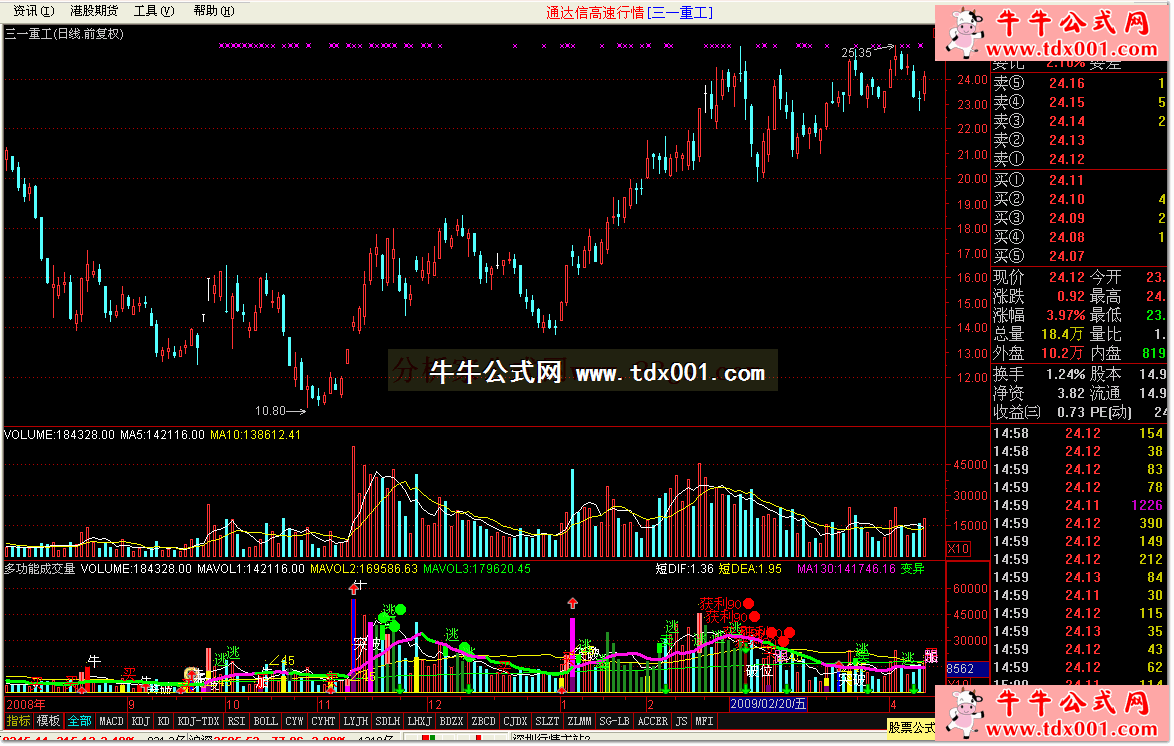Click the MAVOL2:169586.63 label

[x=364, y=568]
